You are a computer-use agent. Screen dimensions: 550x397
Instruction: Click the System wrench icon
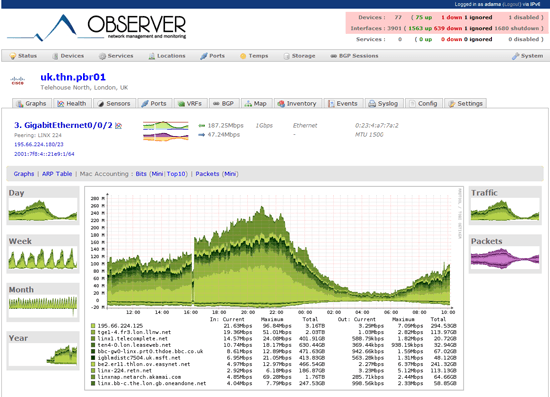(515, 56)
